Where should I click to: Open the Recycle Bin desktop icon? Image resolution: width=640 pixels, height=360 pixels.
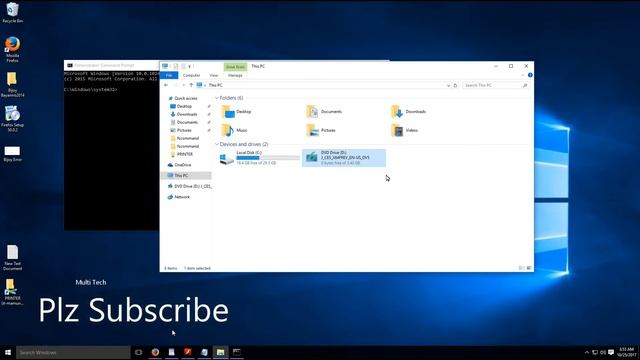tap(12, 12)
